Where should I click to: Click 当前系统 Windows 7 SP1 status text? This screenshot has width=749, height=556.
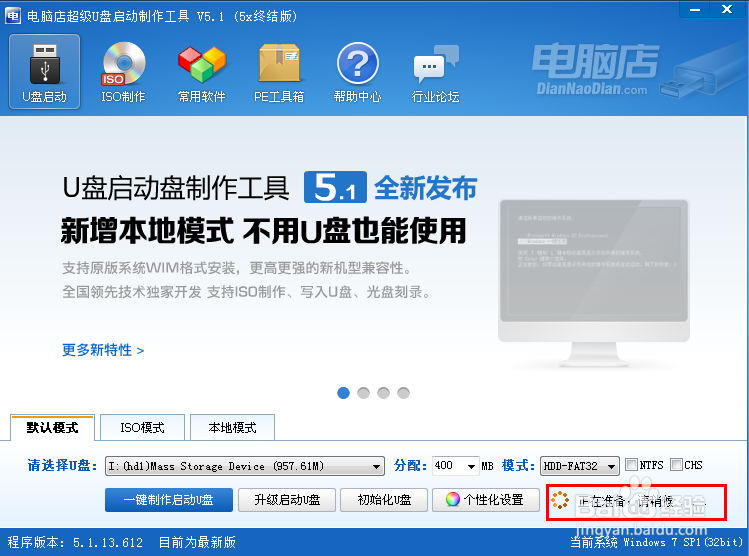656,542
